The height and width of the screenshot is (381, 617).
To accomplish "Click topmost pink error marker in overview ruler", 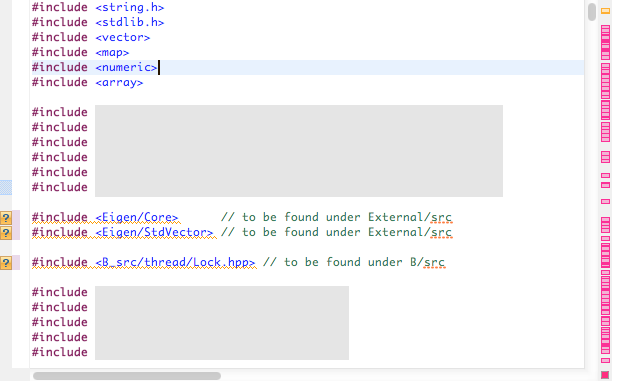I will [605, 28].
